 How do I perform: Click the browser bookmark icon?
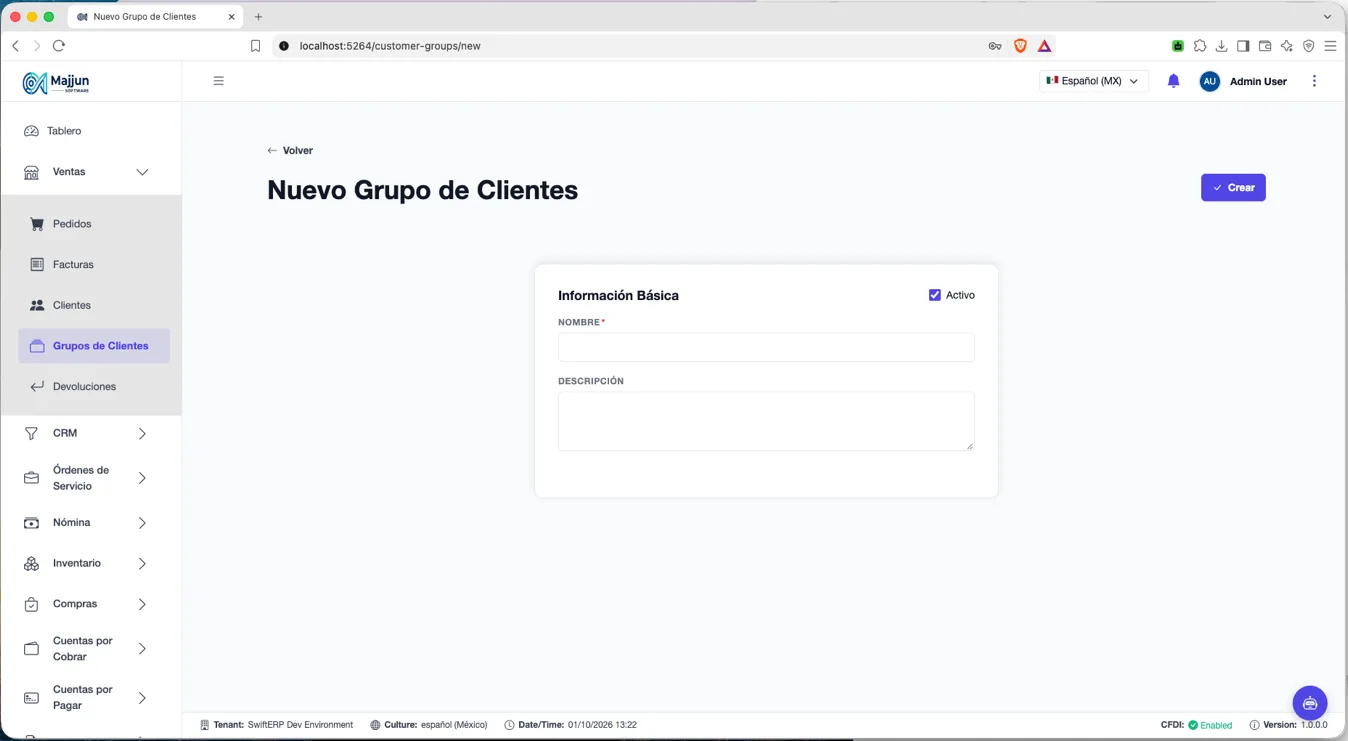click(255, 46)
